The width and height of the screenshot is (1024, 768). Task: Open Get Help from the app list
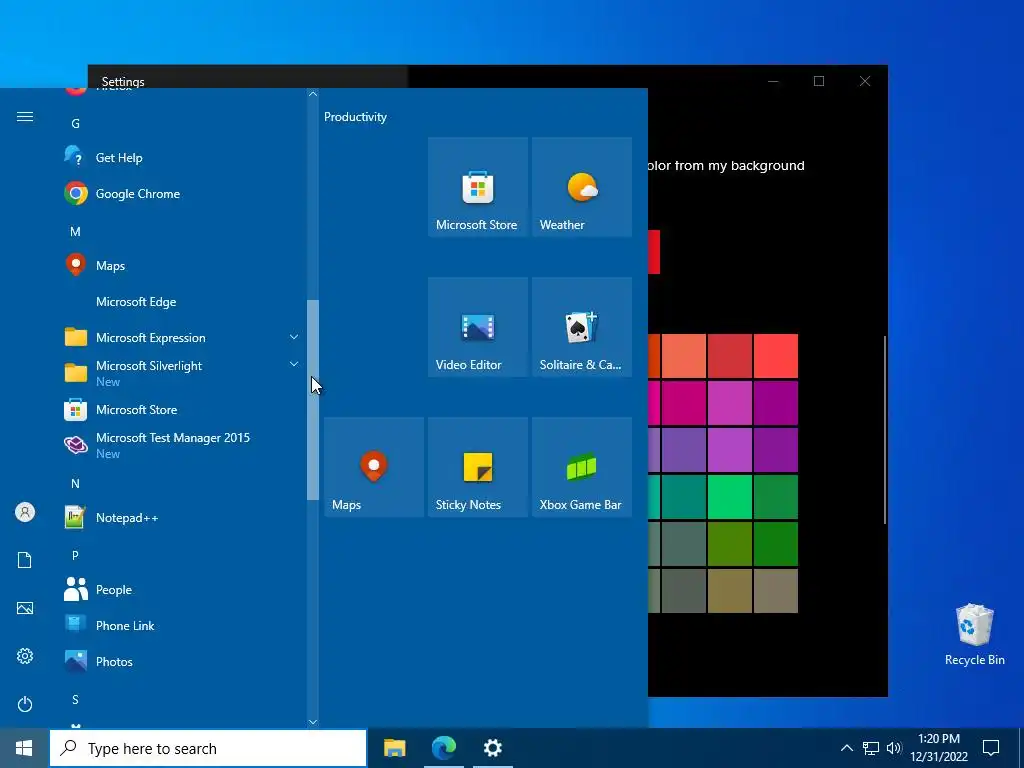(183, 157)
